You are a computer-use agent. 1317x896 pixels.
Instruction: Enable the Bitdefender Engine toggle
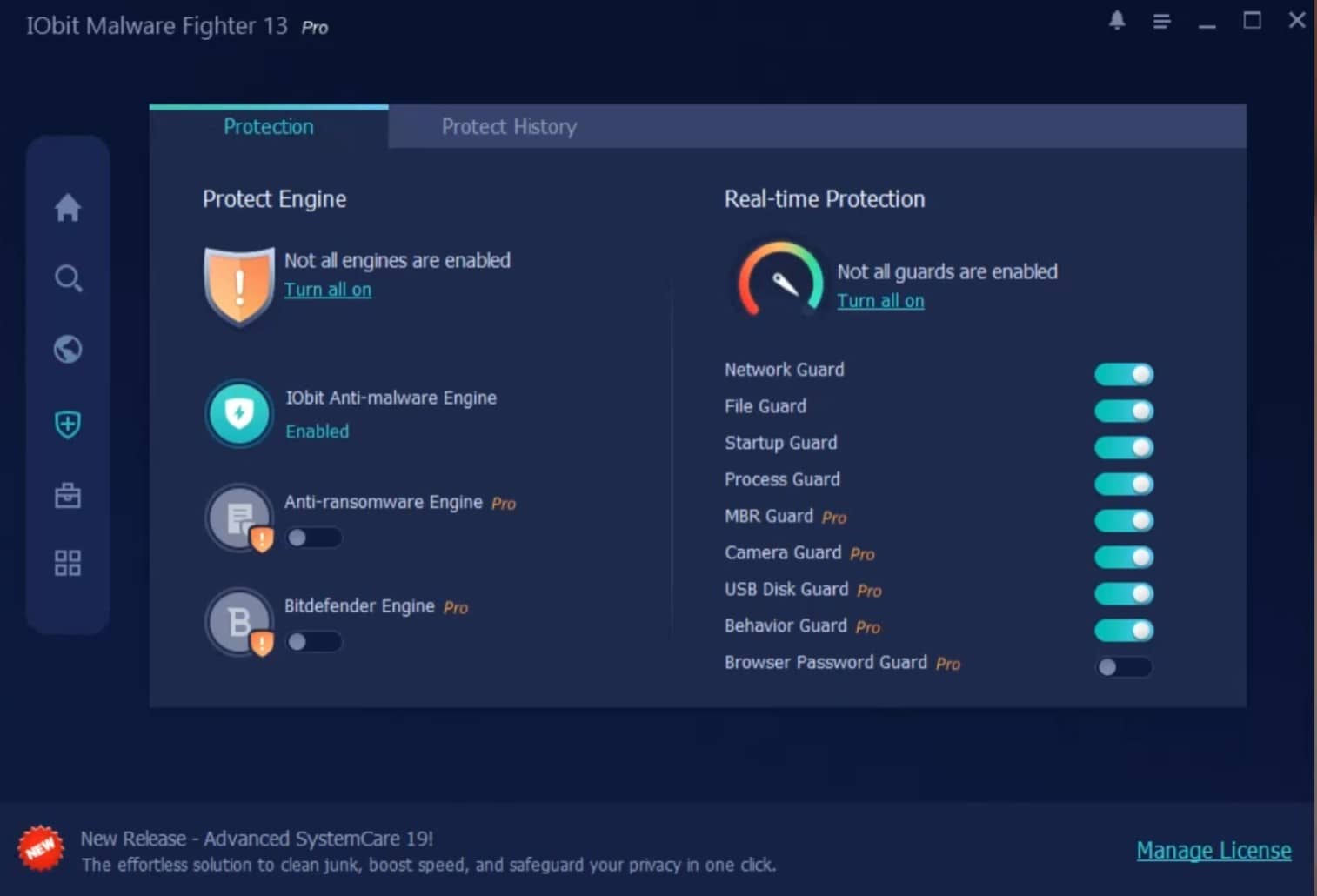coord(314,642)
